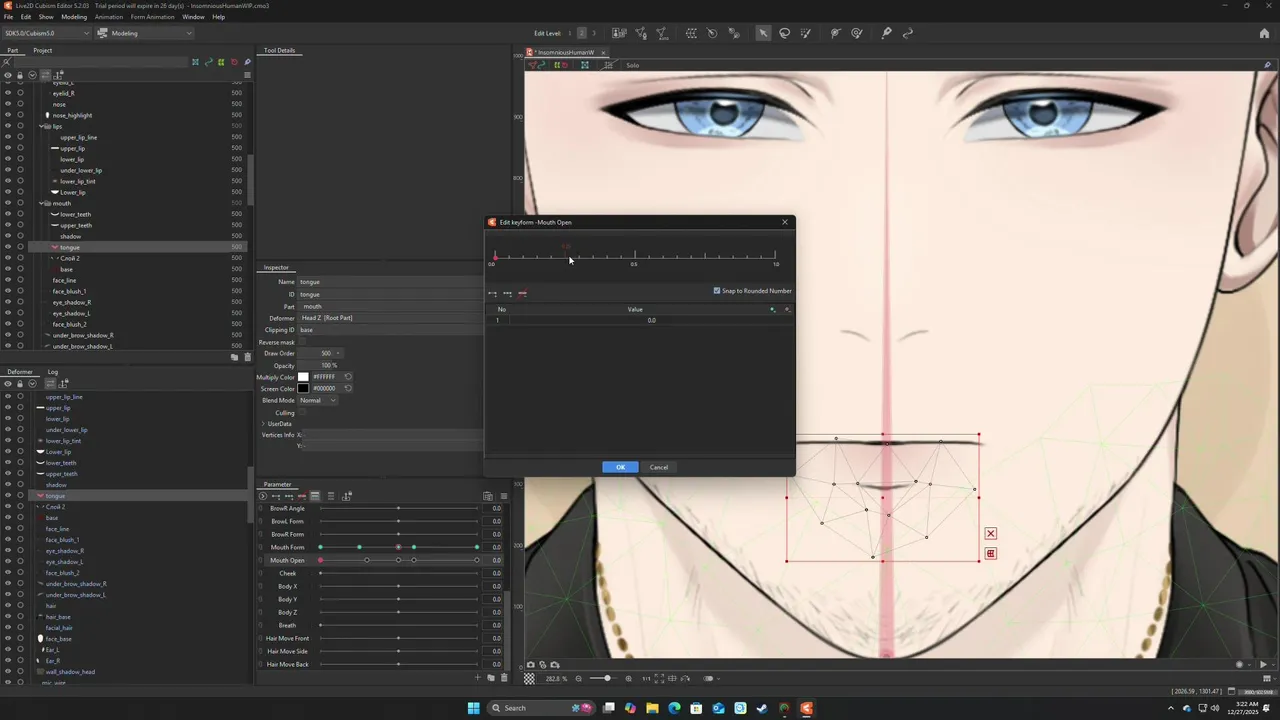Select edit level 2
The height and width of the screenshot is (720, 1280).
tap(581, 33)
